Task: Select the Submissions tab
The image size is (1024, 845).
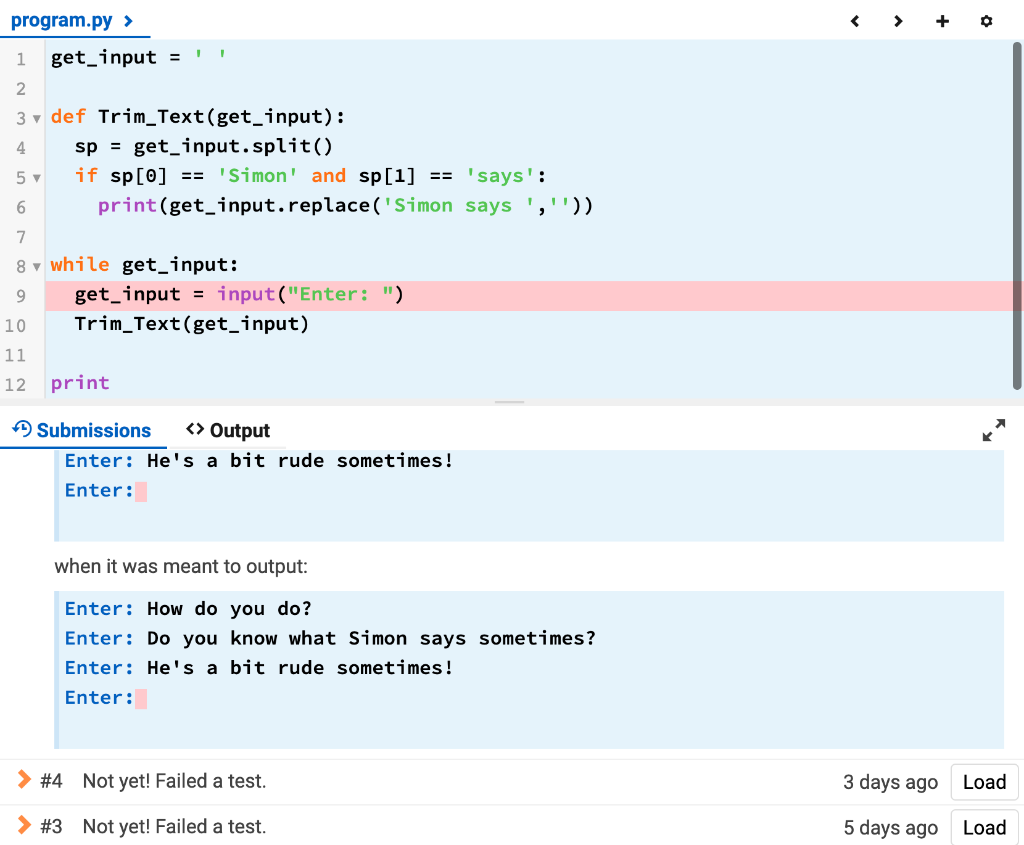Action: tap(93, 430)
